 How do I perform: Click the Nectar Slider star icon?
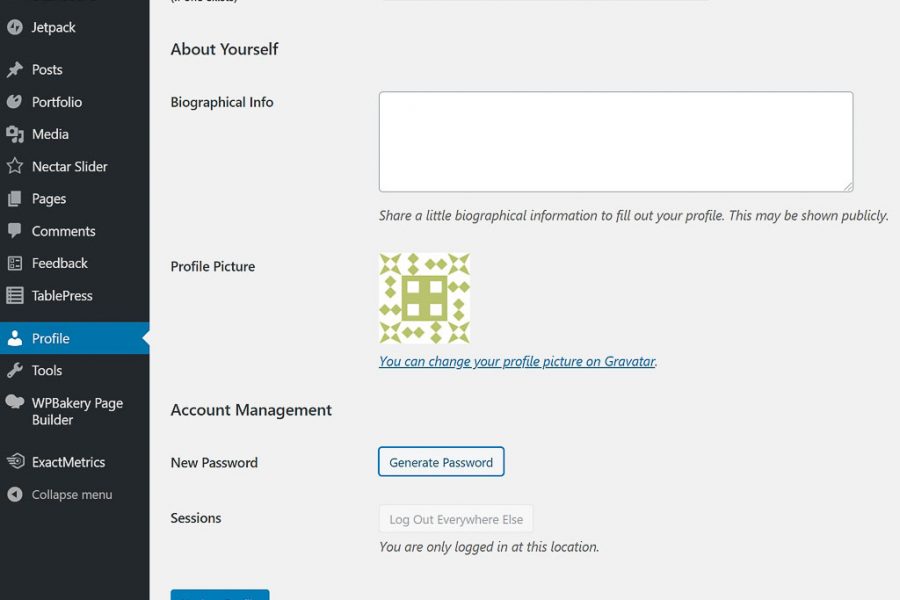(15, 166)
